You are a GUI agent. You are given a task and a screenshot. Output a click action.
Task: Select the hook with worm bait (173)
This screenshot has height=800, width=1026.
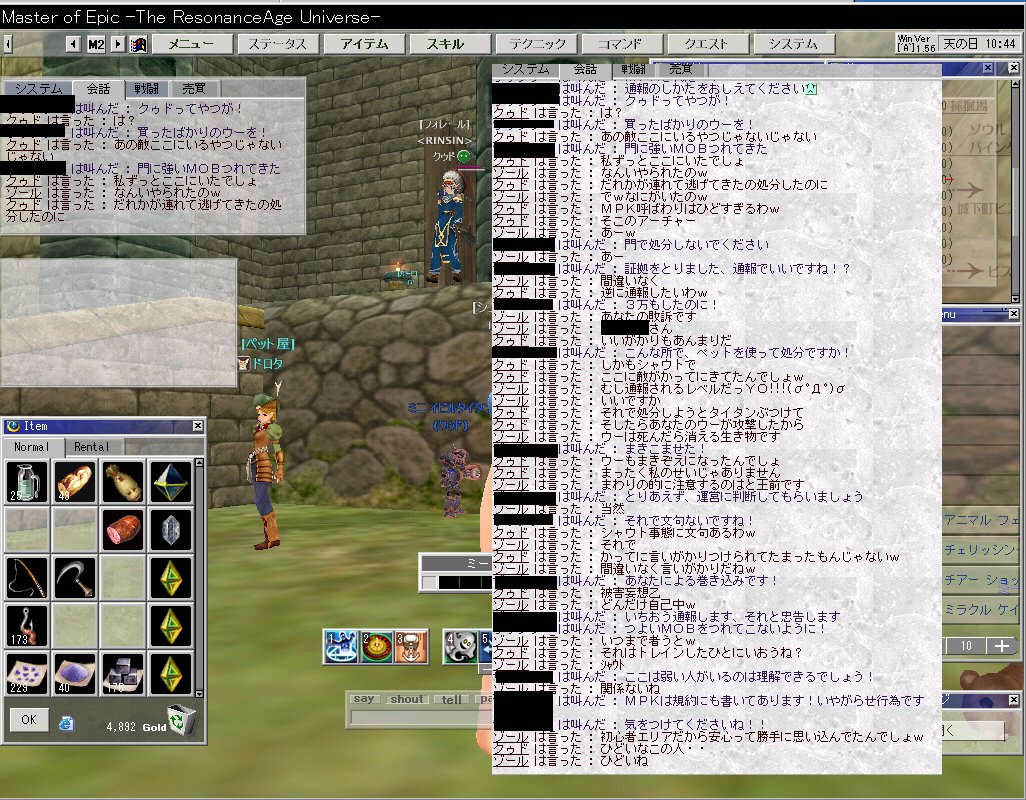27,626
